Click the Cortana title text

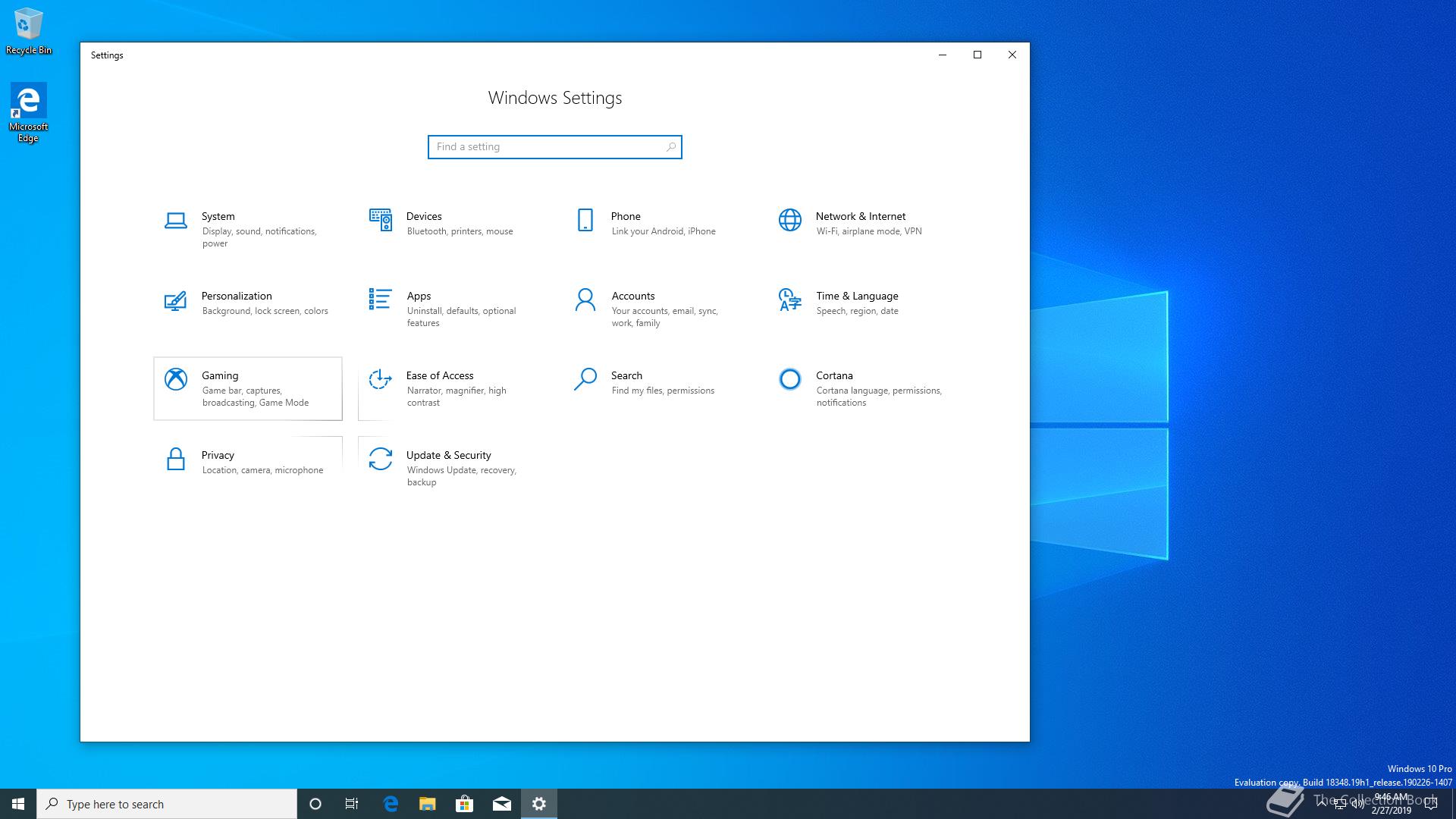point(834,375)
